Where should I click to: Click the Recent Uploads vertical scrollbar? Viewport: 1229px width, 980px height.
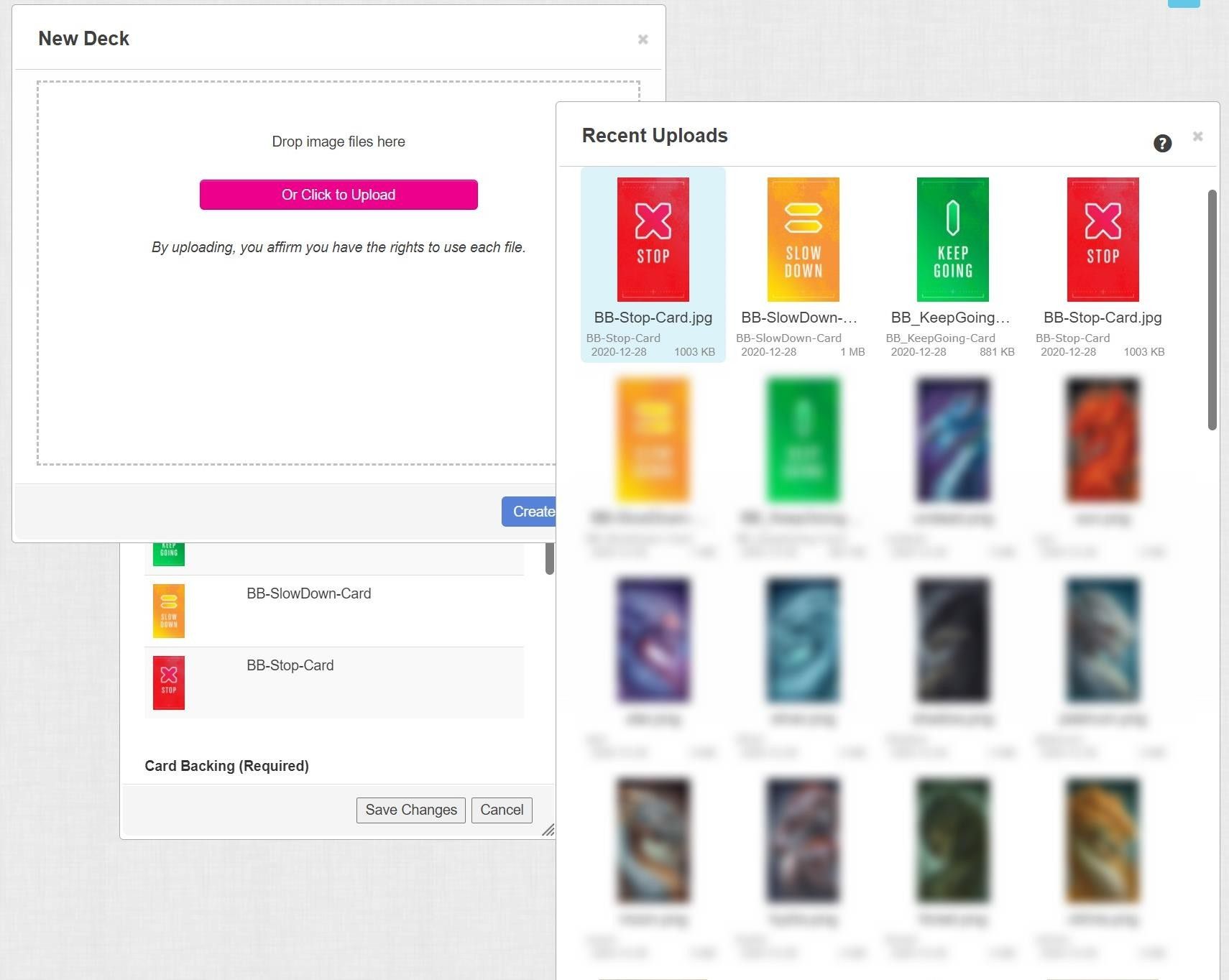pyautogui.click(x=1212, y=309)
